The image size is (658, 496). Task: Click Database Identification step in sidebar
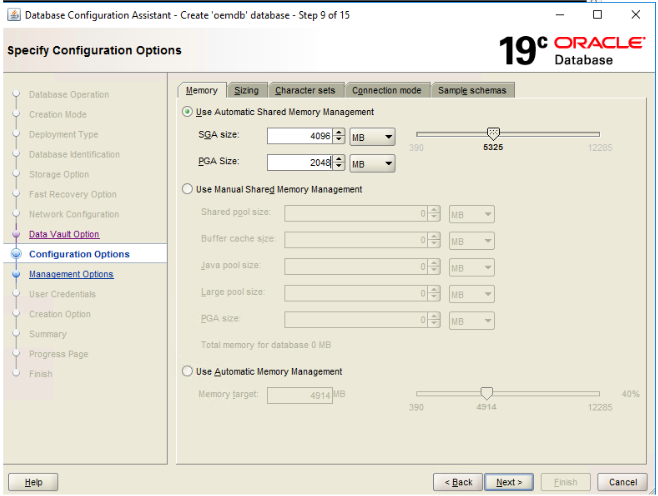(x=74, y=154)
